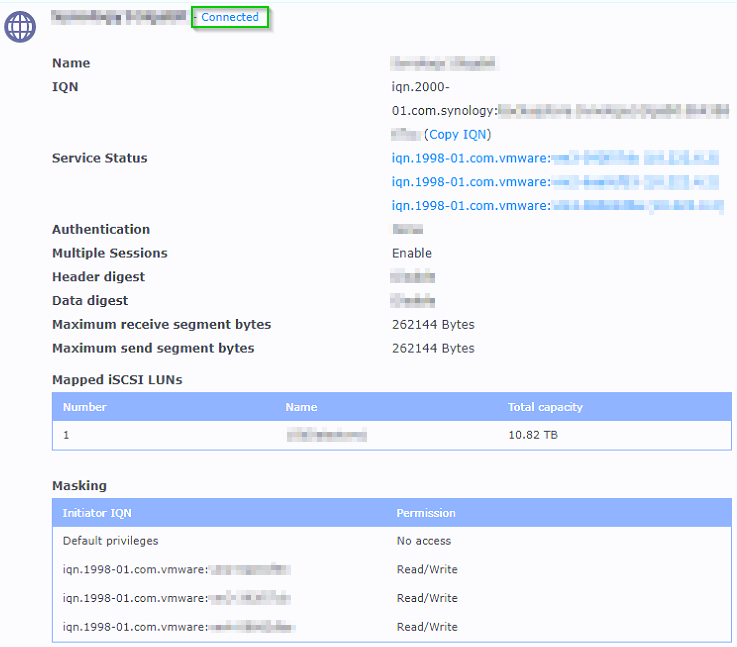The image size is (737, 647).
Task: Open the third Service Status vmware initiator link
Action: click(x=557, y=206)
